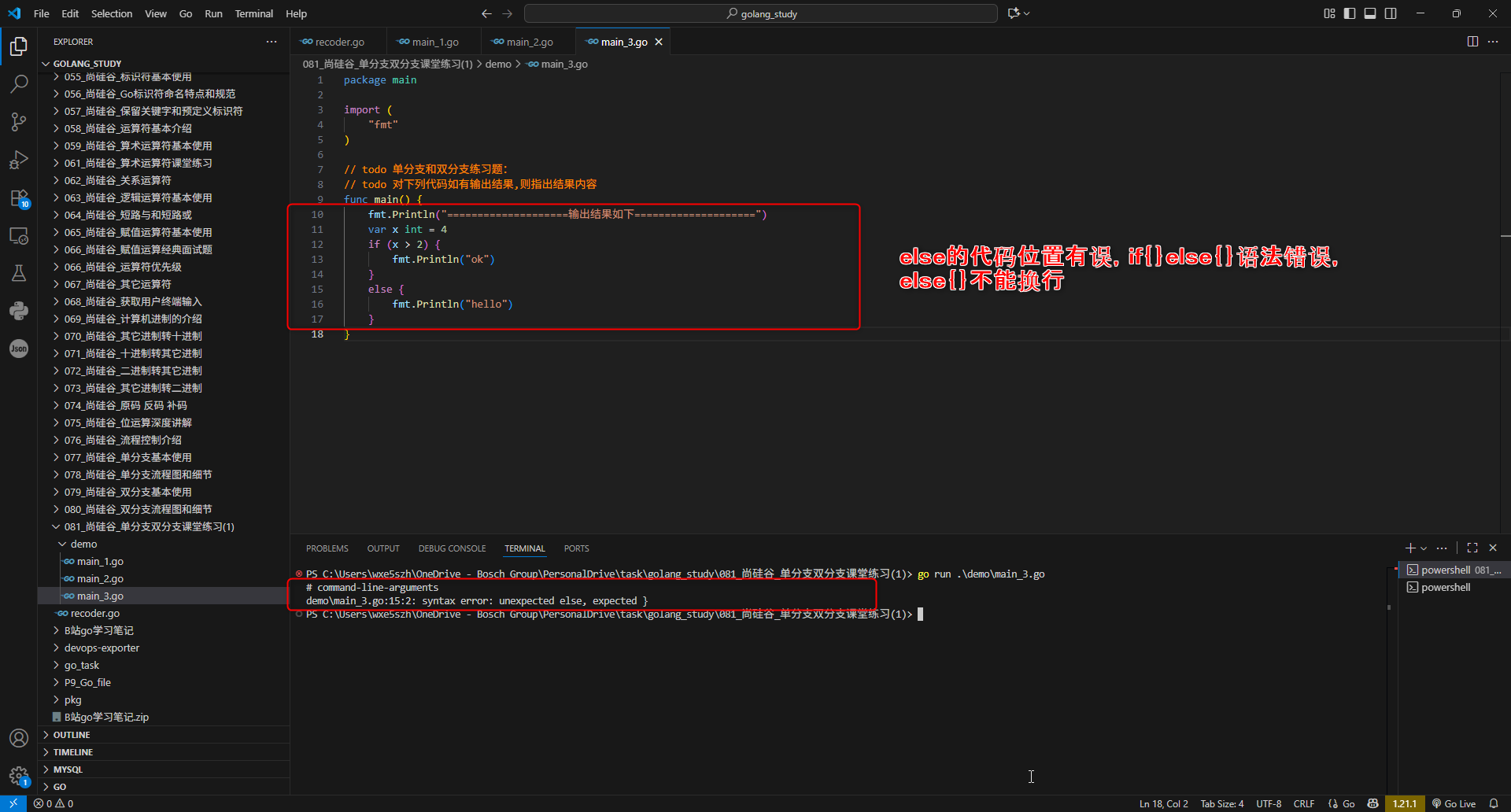Click the demo breadcrumb in editor path
The height and width of the screenshot is (812, 1511).
click(x=498, y=64)
